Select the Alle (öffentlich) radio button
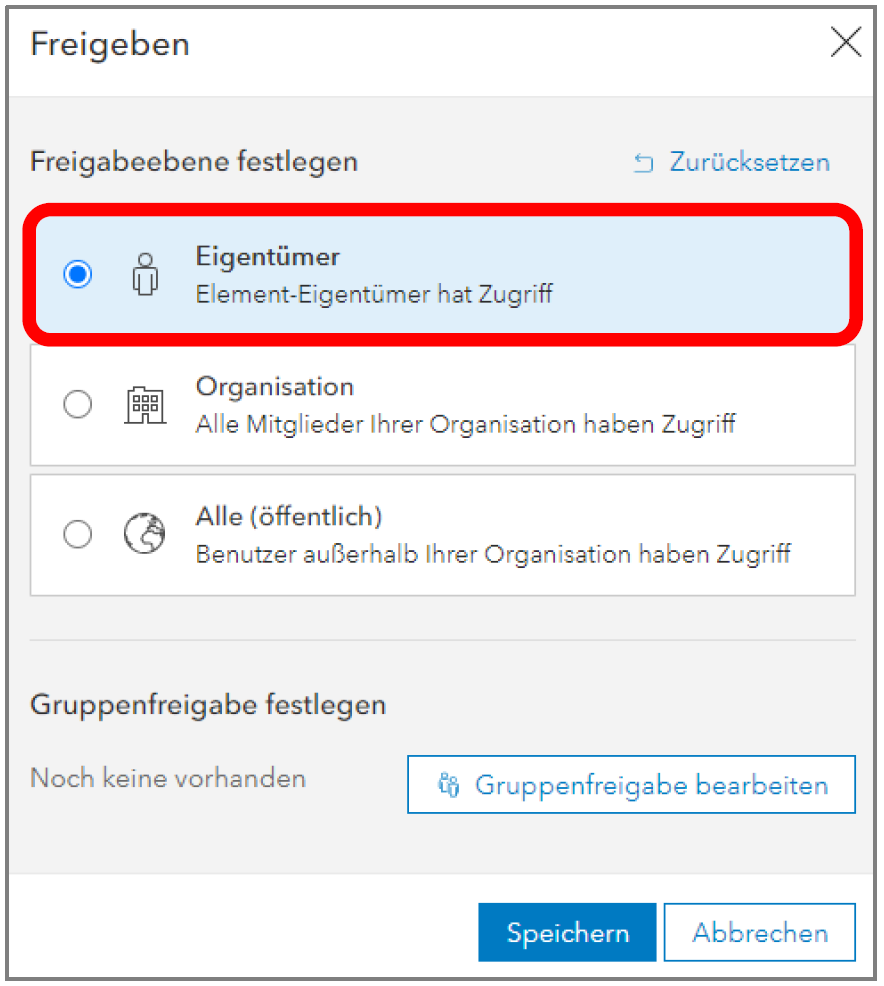Viewport: 884px width, 986px height. pos(77,534)
